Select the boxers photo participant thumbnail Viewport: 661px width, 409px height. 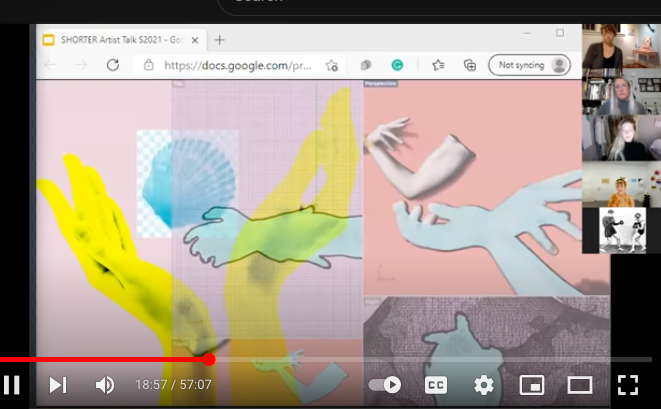622,230
